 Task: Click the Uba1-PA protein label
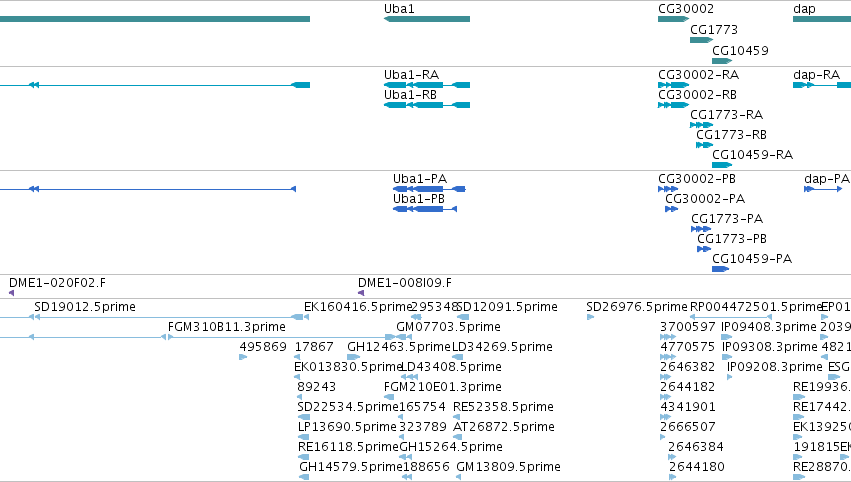tap(420, 179)
